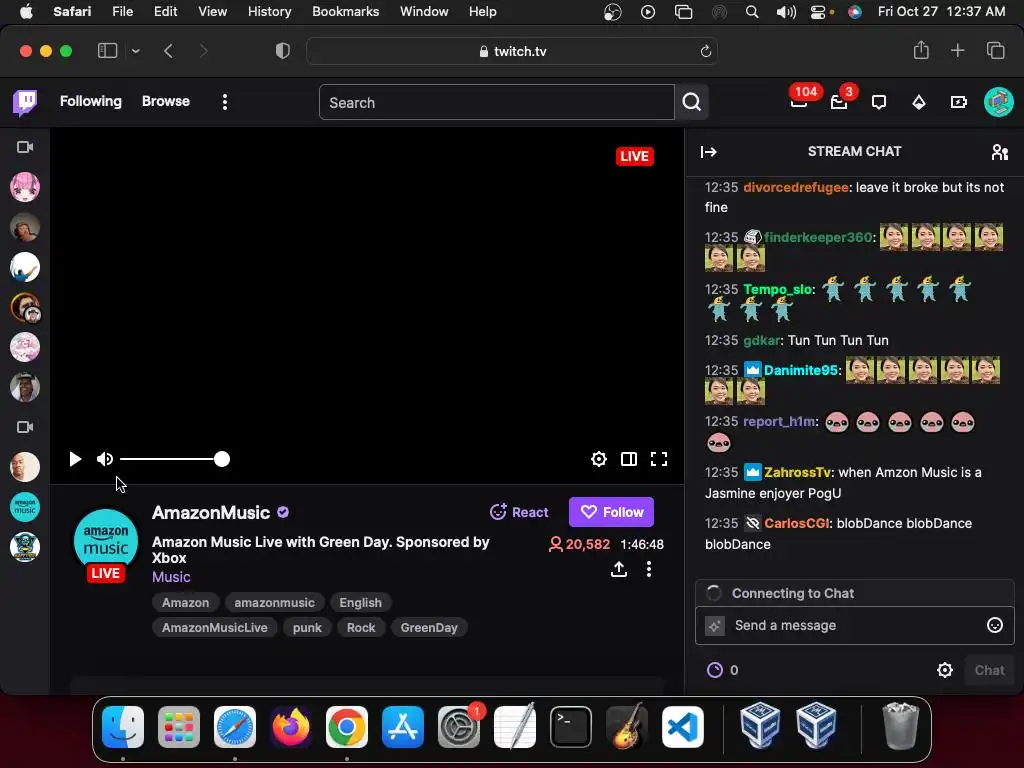The width and height of the screenshot is (1024, 768).
Task: Open the chat community users icon
Action: pyautogui.click(x=1000, y=152)
